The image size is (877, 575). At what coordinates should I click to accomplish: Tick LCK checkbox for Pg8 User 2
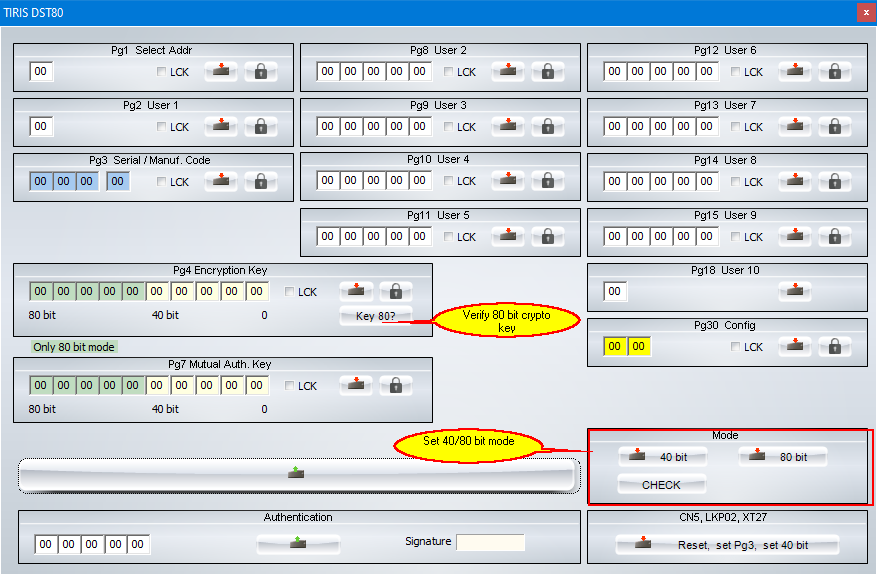448,72
